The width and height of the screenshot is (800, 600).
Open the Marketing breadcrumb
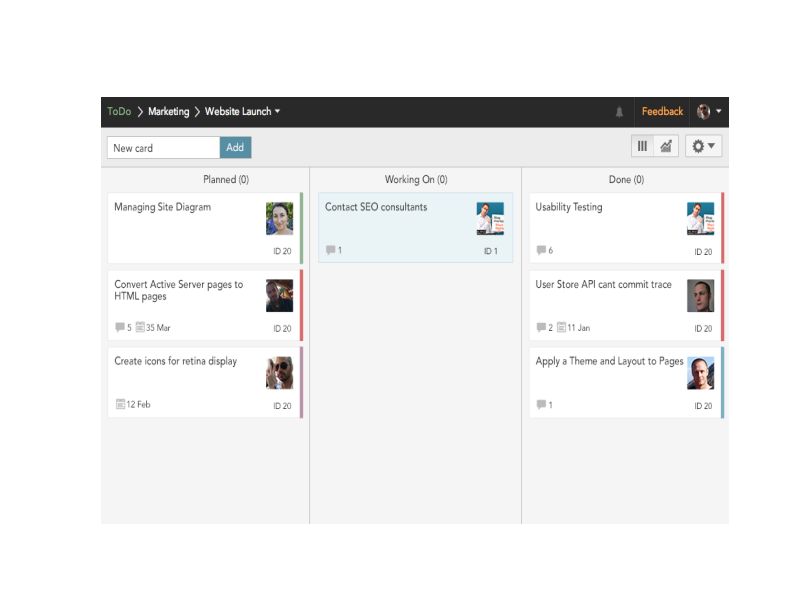point(168,111)
